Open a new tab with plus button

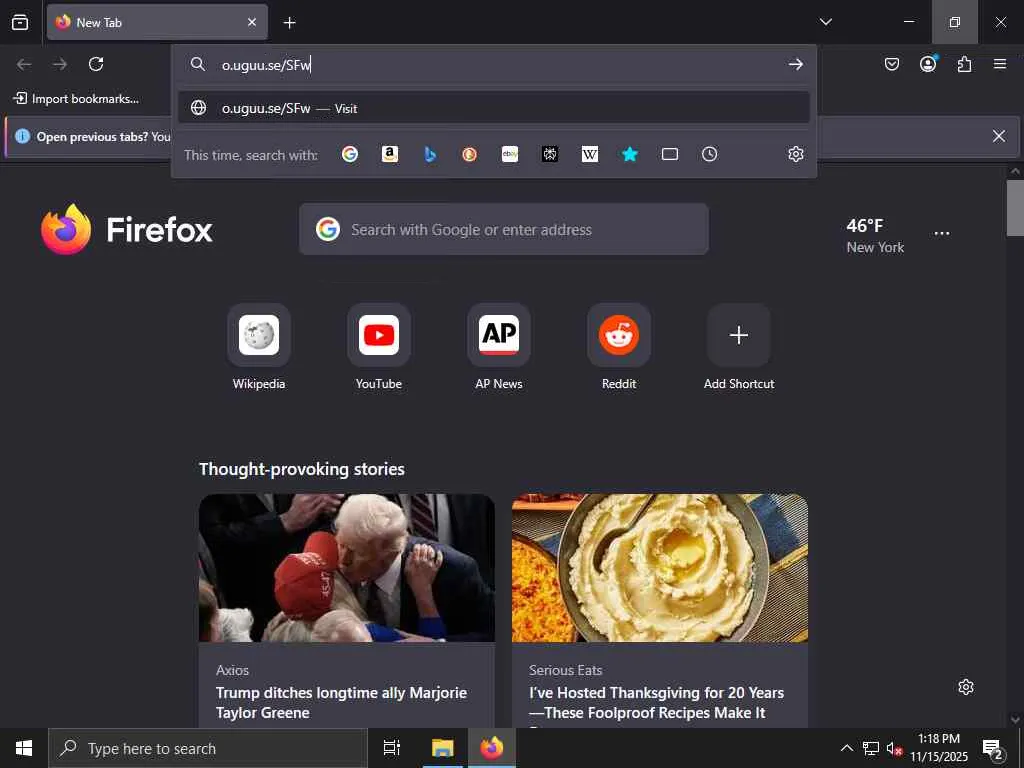tap(289, 23)
